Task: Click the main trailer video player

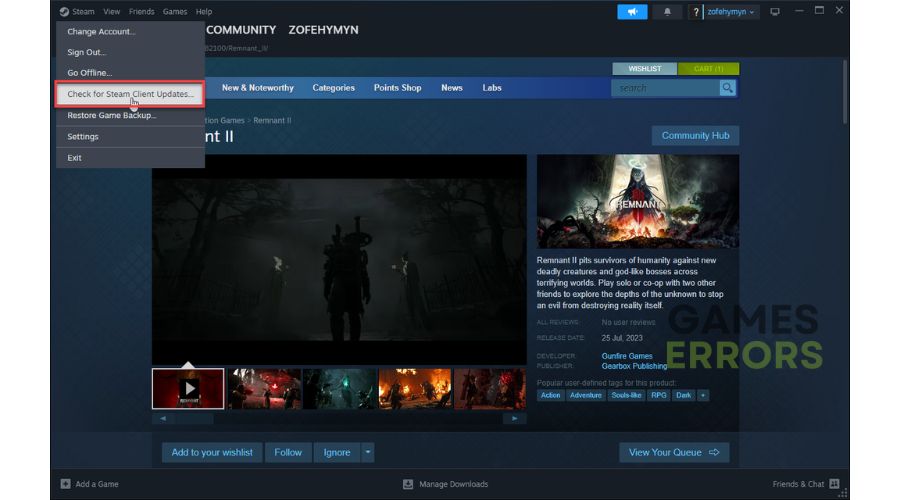Action: tap(339, 259)
